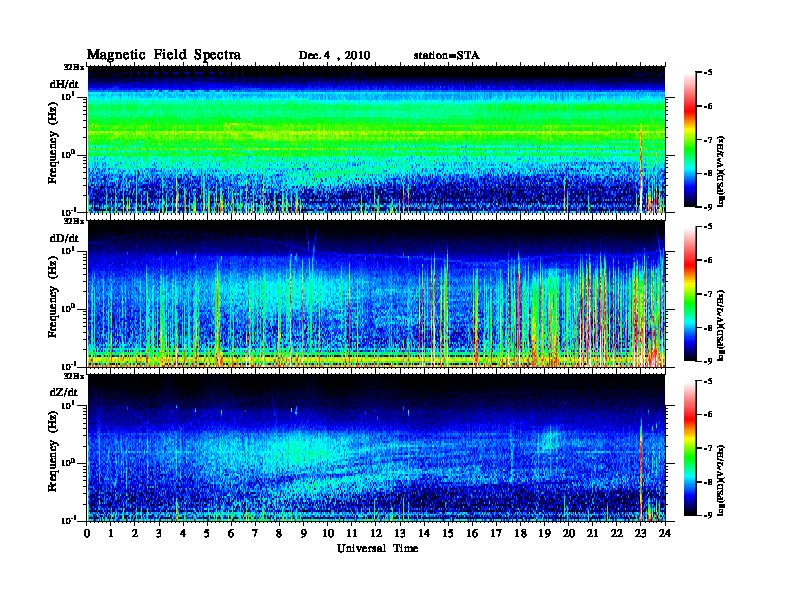Click the dD/dt panel label
792x612 pixels.
click(64, 238)
